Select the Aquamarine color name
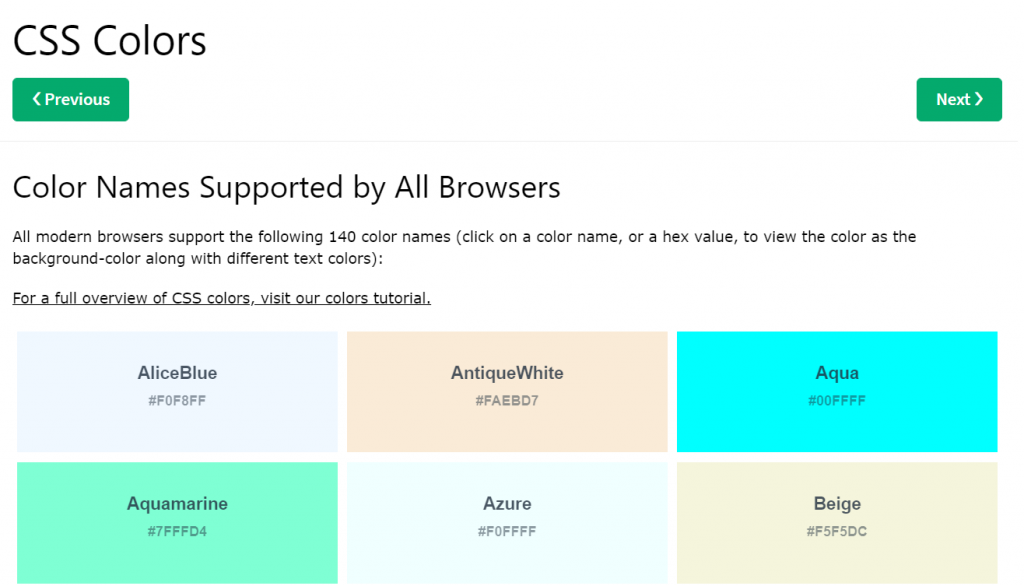1024x586 pixels. pyautogui.click(x=177, y=504)
